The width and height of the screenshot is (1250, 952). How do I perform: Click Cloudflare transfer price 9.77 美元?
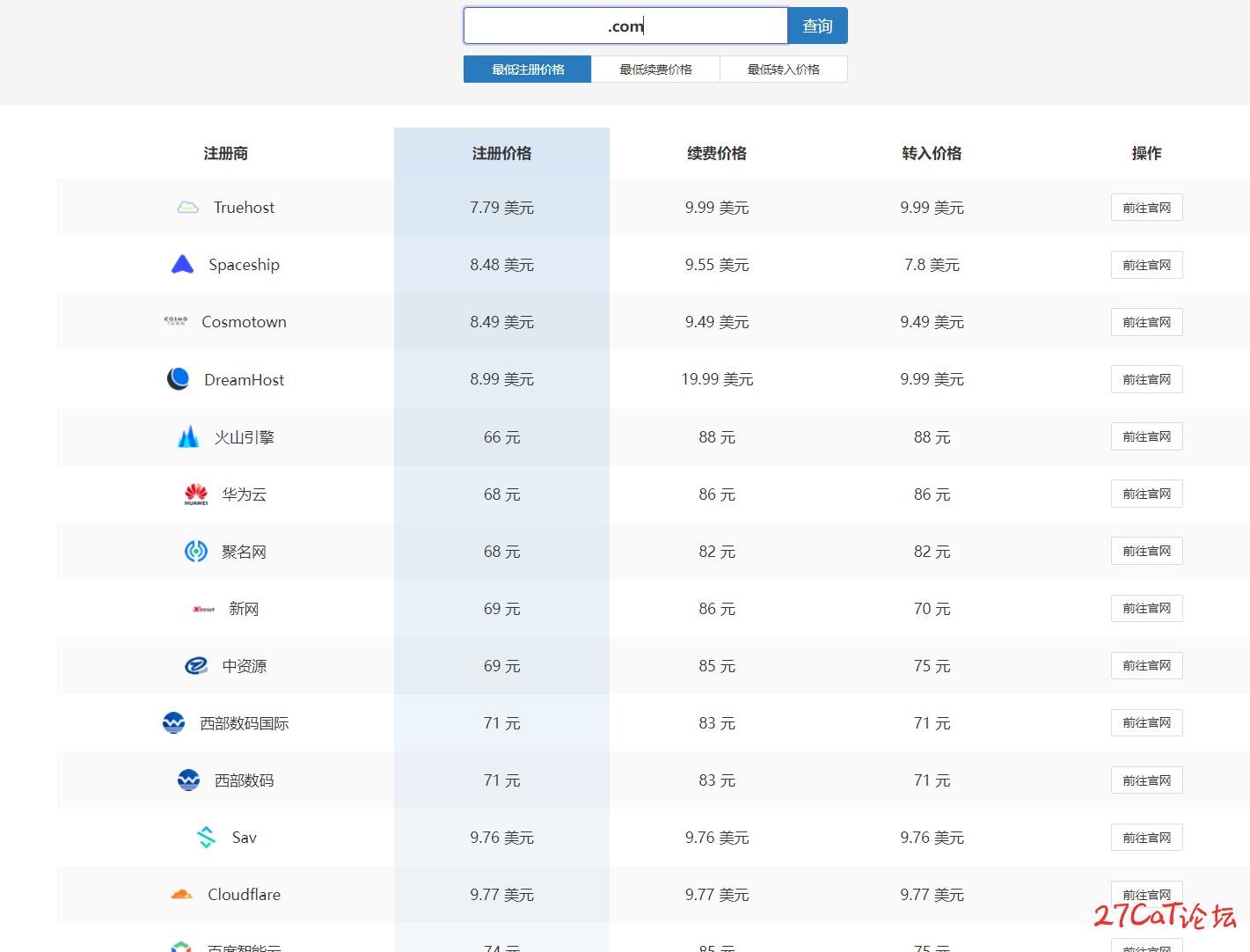tap(932, 895)
